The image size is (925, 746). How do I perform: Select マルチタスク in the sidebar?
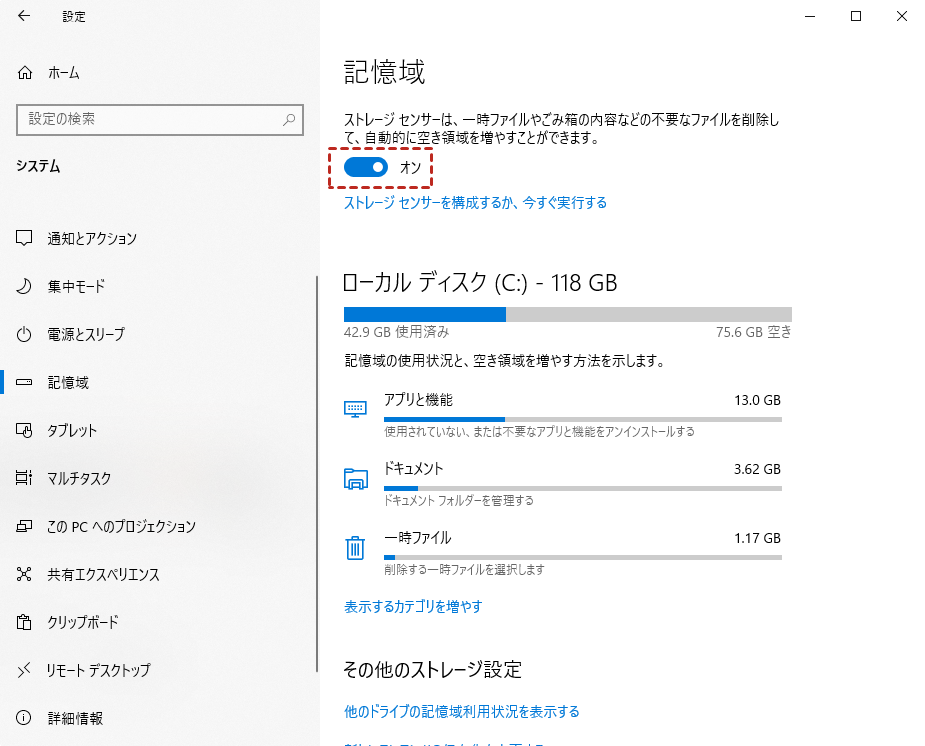[79, 478]
